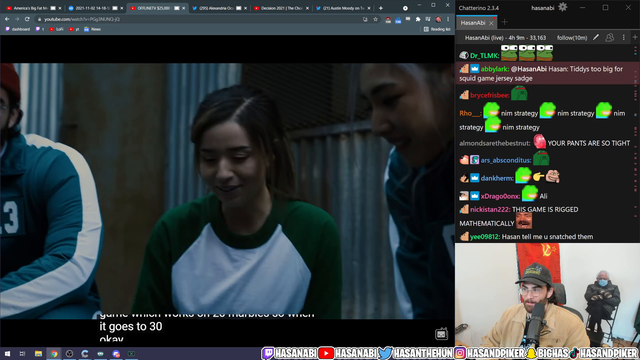This screenshot has height=360, width=640.
Task: Open username brycefrisbee in chat
Action: pyautogui.click(x=489, y=95)
